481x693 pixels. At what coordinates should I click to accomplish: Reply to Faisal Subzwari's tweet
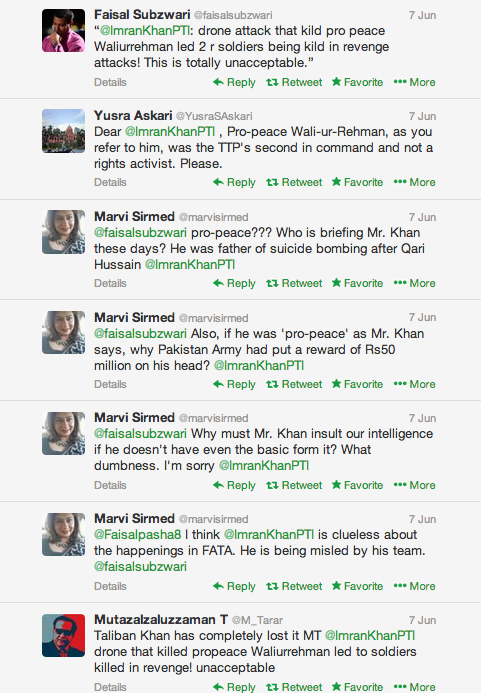coord(234,82)
